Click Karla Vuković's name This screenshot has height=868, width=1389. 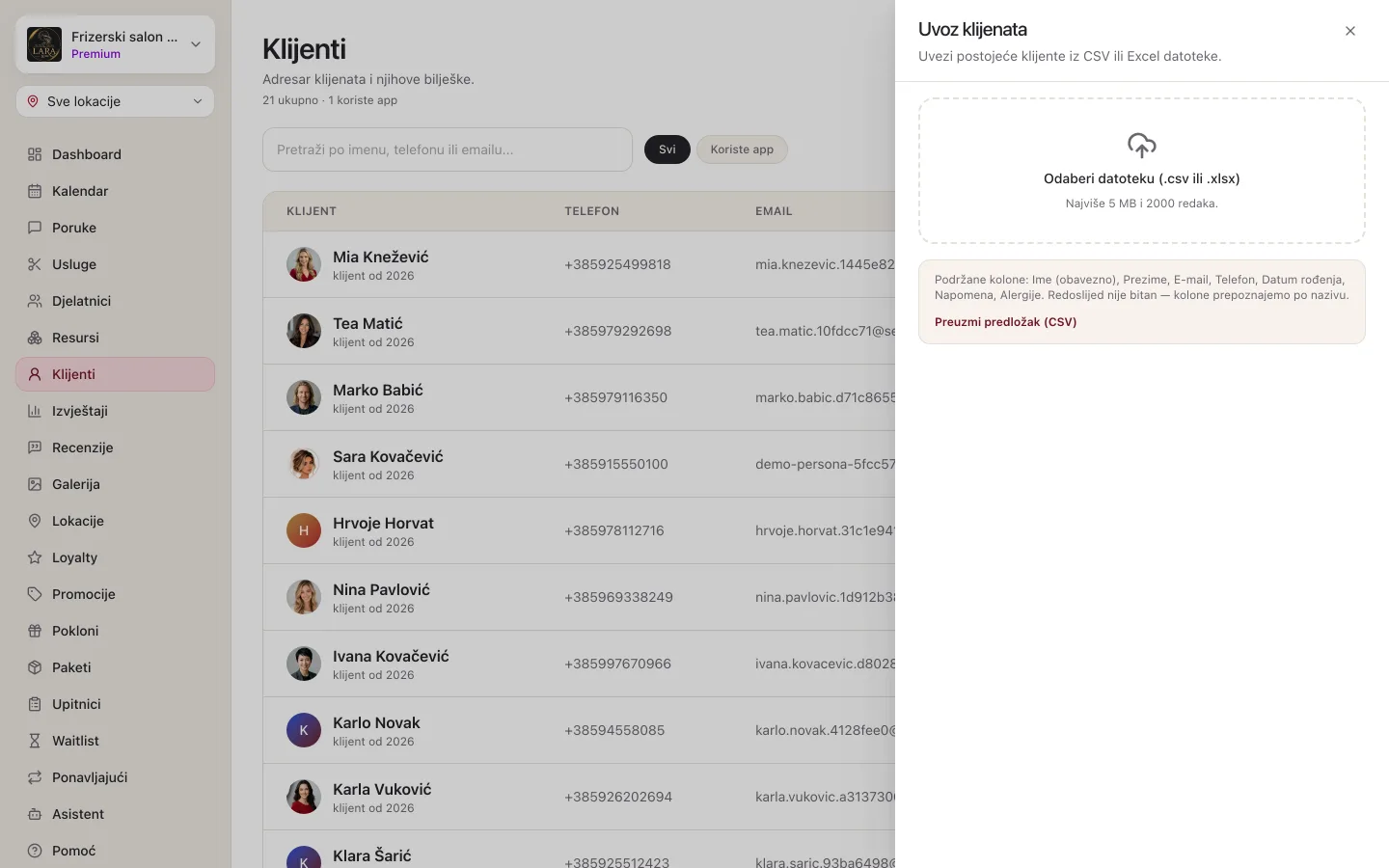[x=382, y=789]
